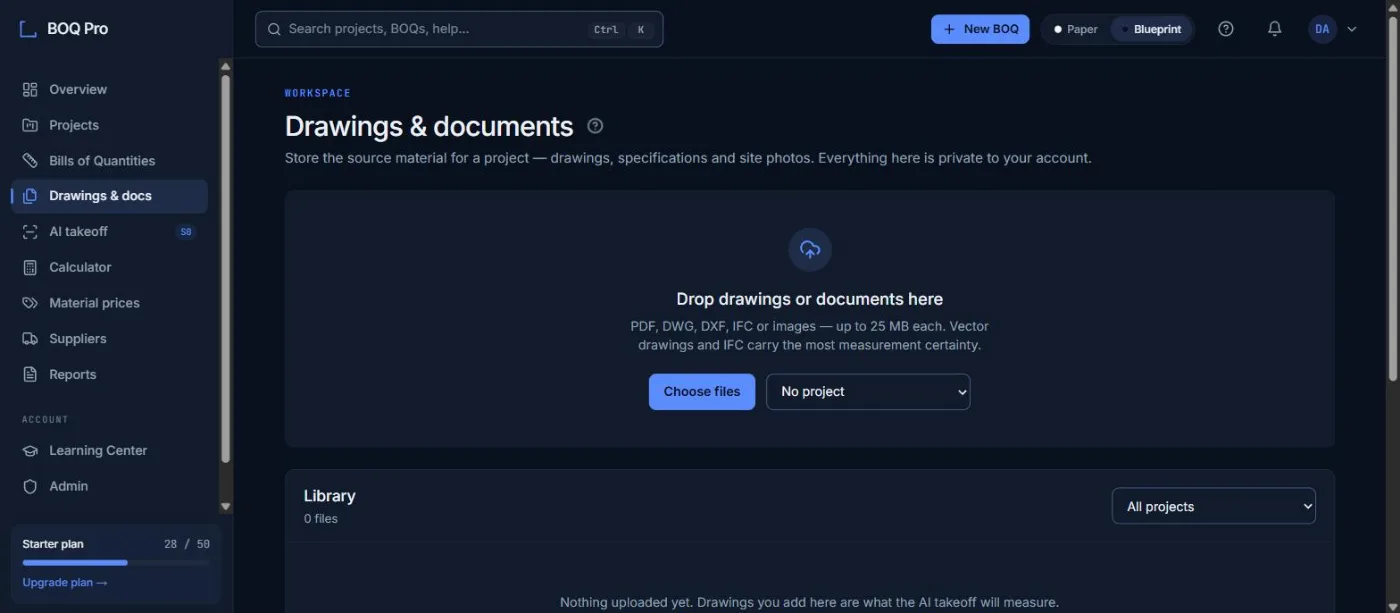Open notifications bell
Image resolution: width=1400 pixels, height=613 pixels.
(x=1274, y=29)
